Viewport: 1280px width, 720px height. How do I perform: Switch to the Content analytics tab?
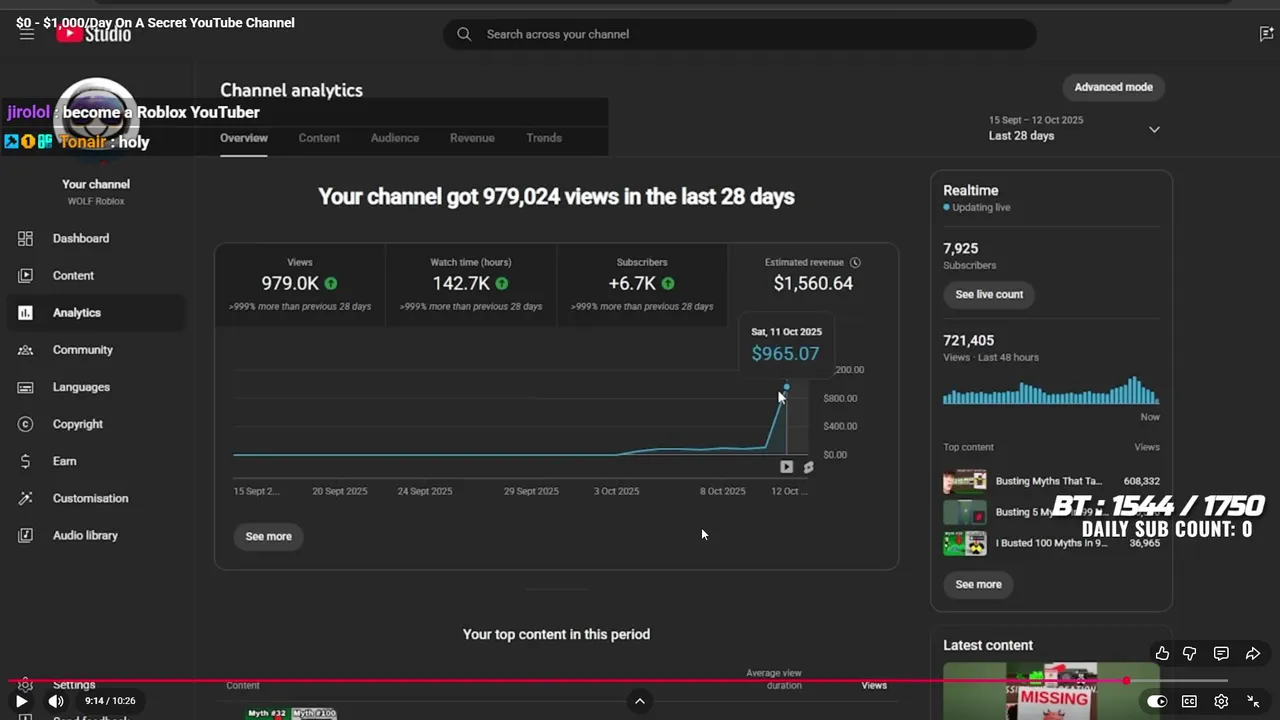coord(319,138)
